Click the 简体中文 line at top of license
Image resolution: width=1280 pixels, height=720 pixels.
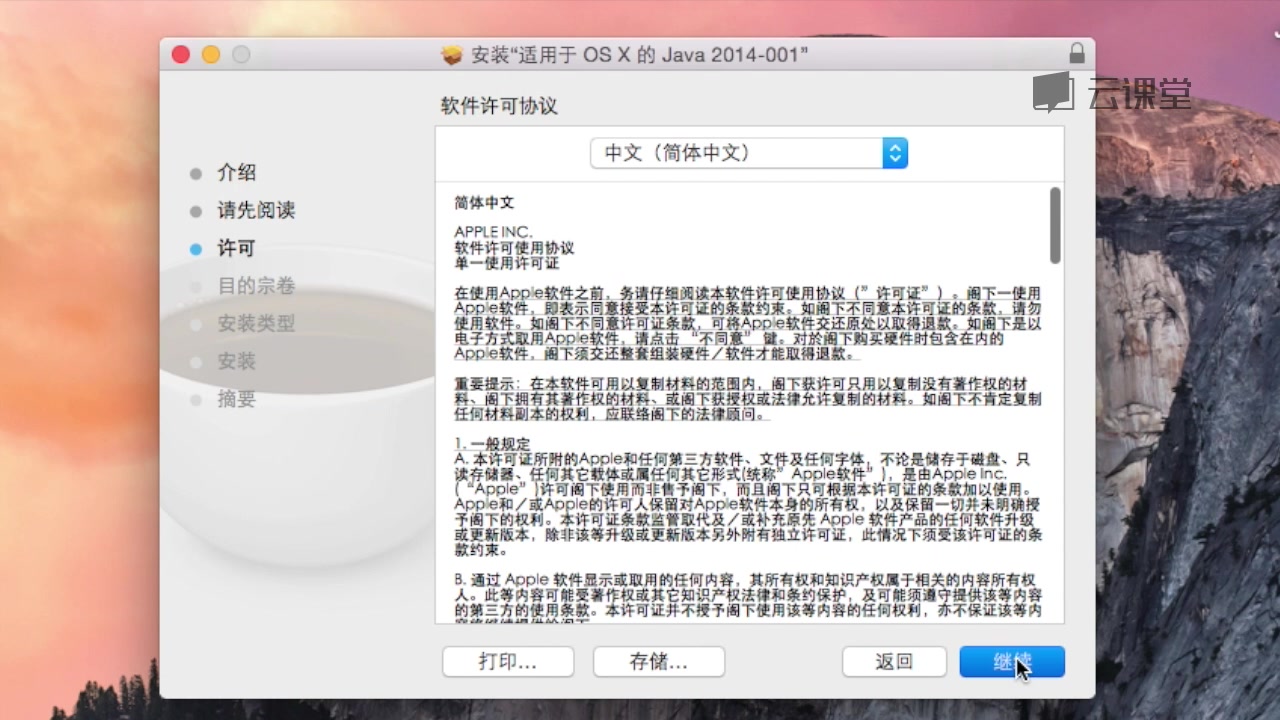[484, 202]
